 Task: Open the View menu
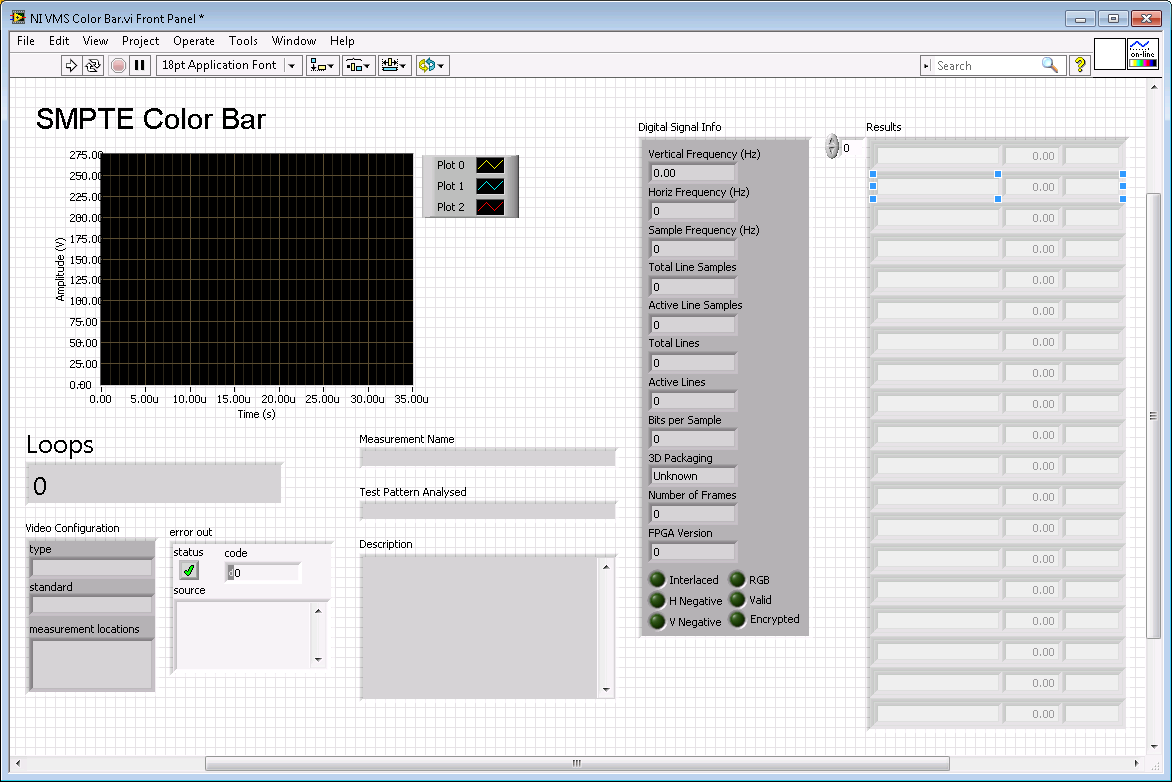tap(95, 41)
